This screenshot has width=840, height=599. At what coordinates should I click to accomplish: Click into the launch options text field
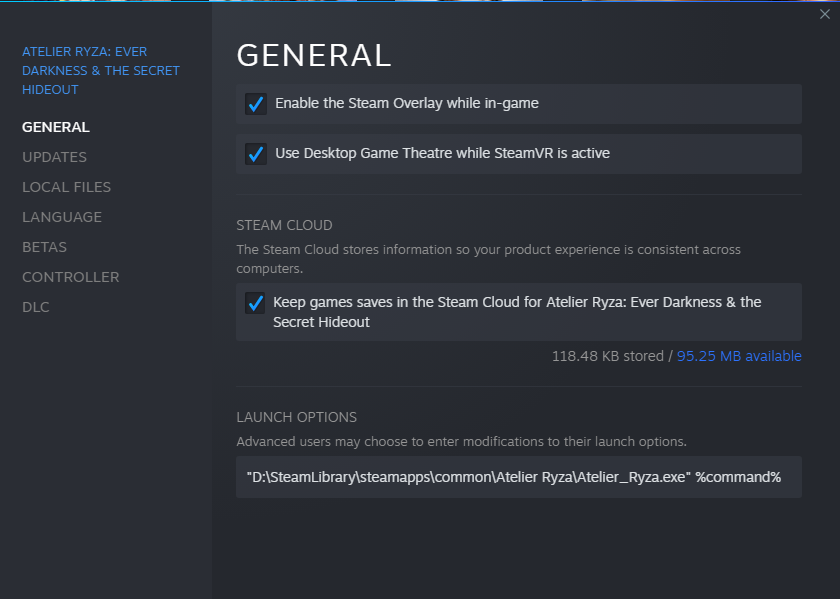[x=518, y=478]
